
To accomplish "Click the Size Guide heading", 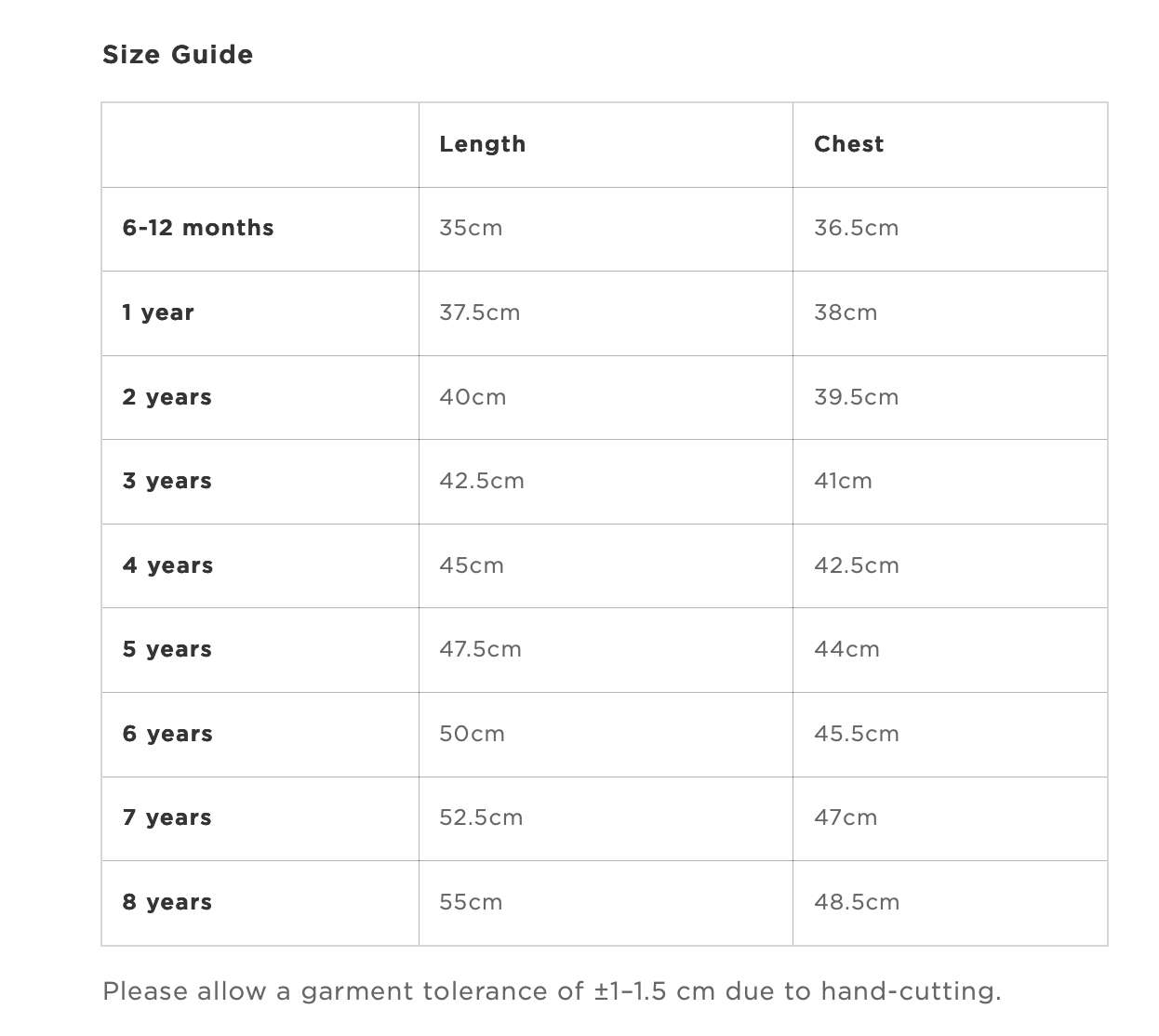I will click(x=177, y=55).
